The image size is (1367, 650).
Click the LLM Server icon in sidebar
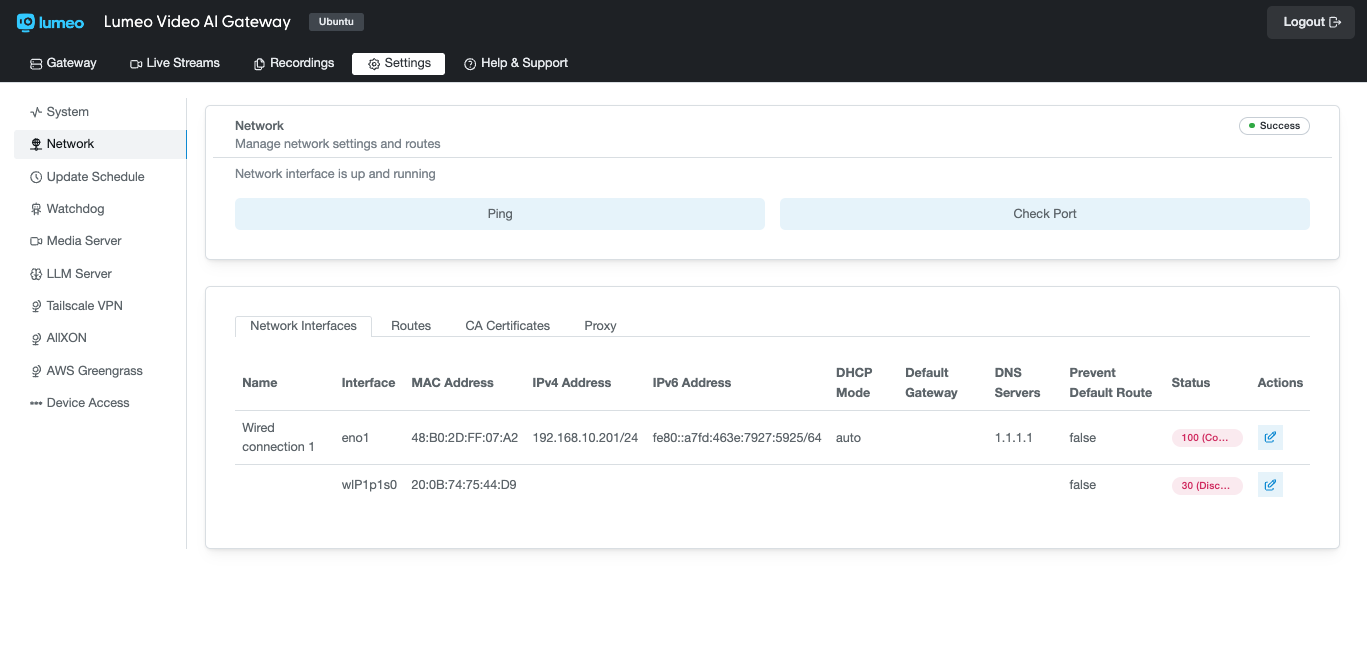[x=37, y=274]
